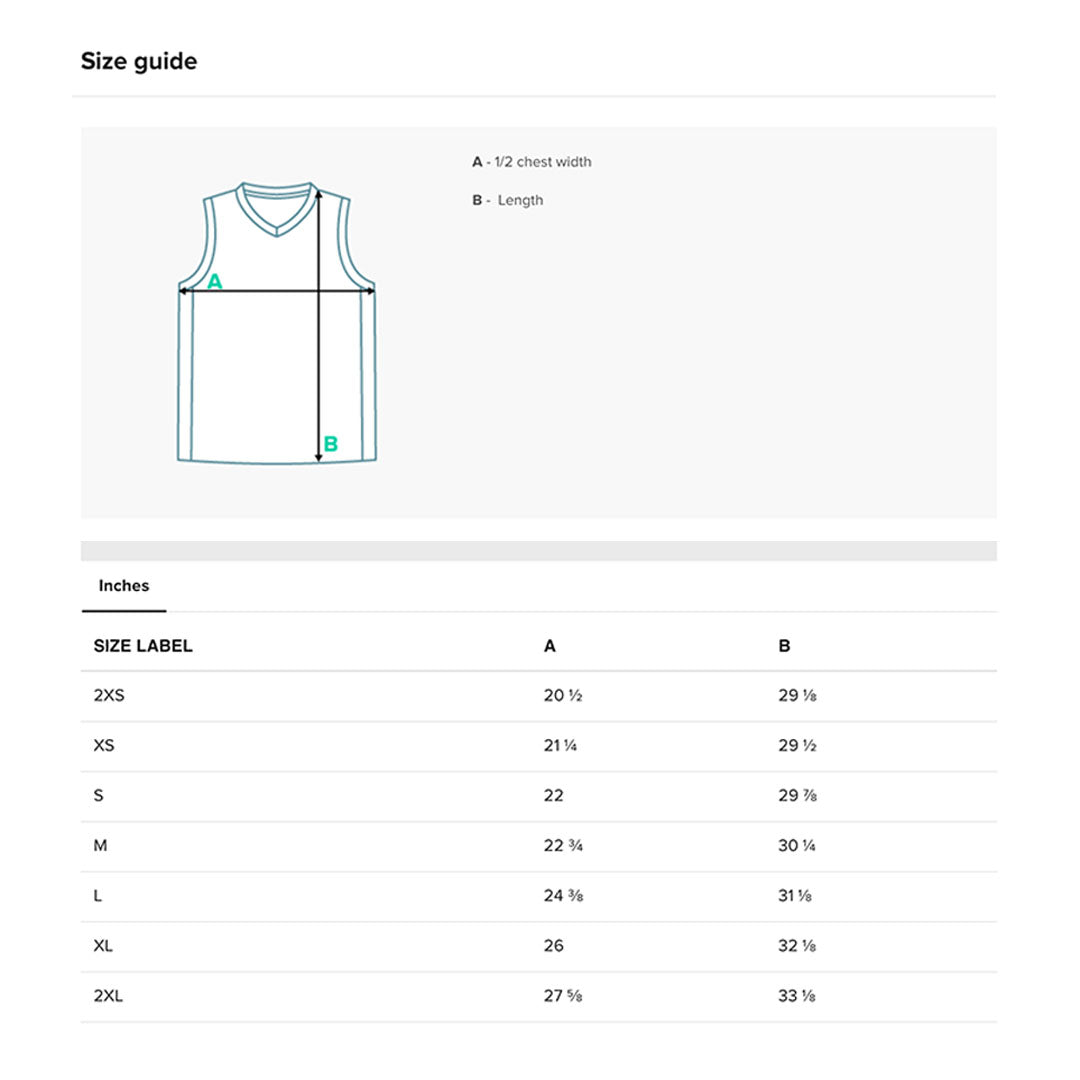The width and height of the screenshot is (1080, 1080).
Task: Select the 2XL size row label
Action: [108, 996]
